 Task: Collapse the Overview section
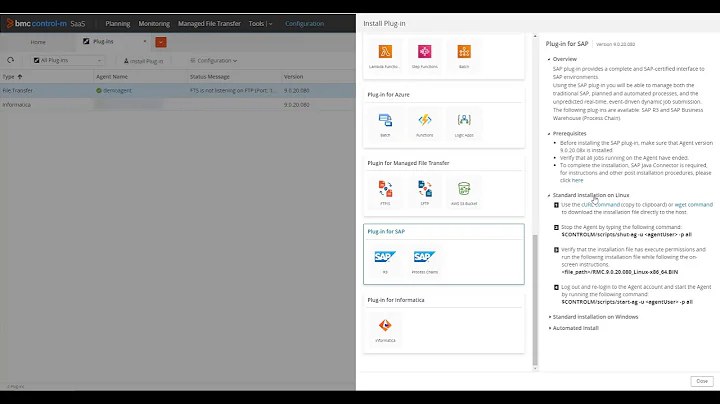point(549,59)
